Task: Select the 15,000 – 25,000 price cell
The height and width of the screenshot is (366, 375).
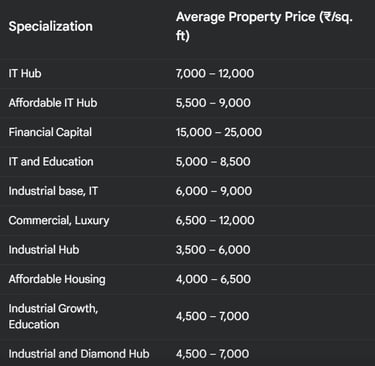Action: (219, 132)
